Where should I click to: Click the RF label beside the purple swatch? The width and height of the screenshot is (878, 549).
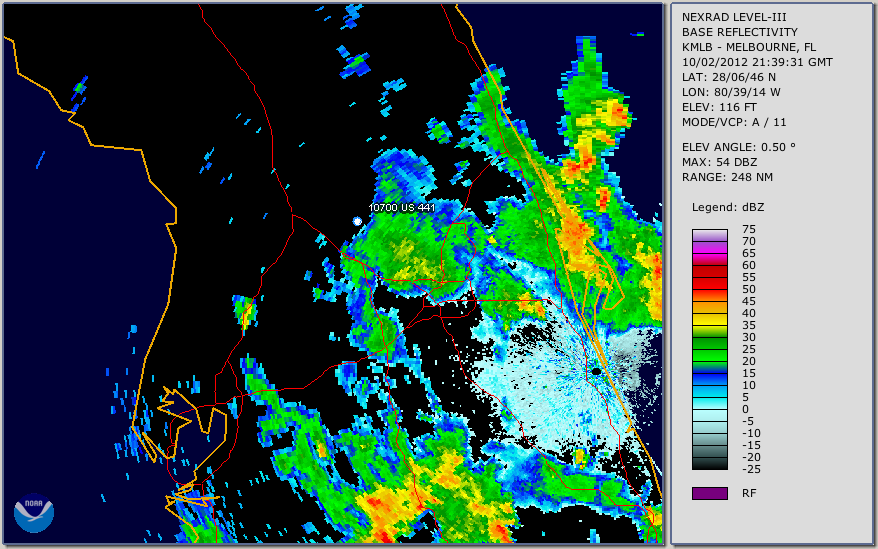coord(749,493)
